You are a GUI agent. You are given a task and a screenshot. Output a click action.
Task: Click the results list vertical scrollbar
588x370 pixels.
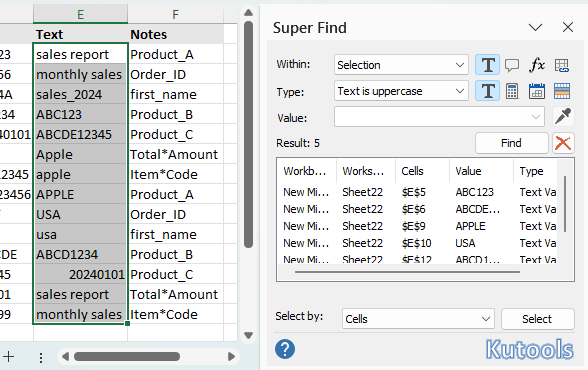pos(565,204)
